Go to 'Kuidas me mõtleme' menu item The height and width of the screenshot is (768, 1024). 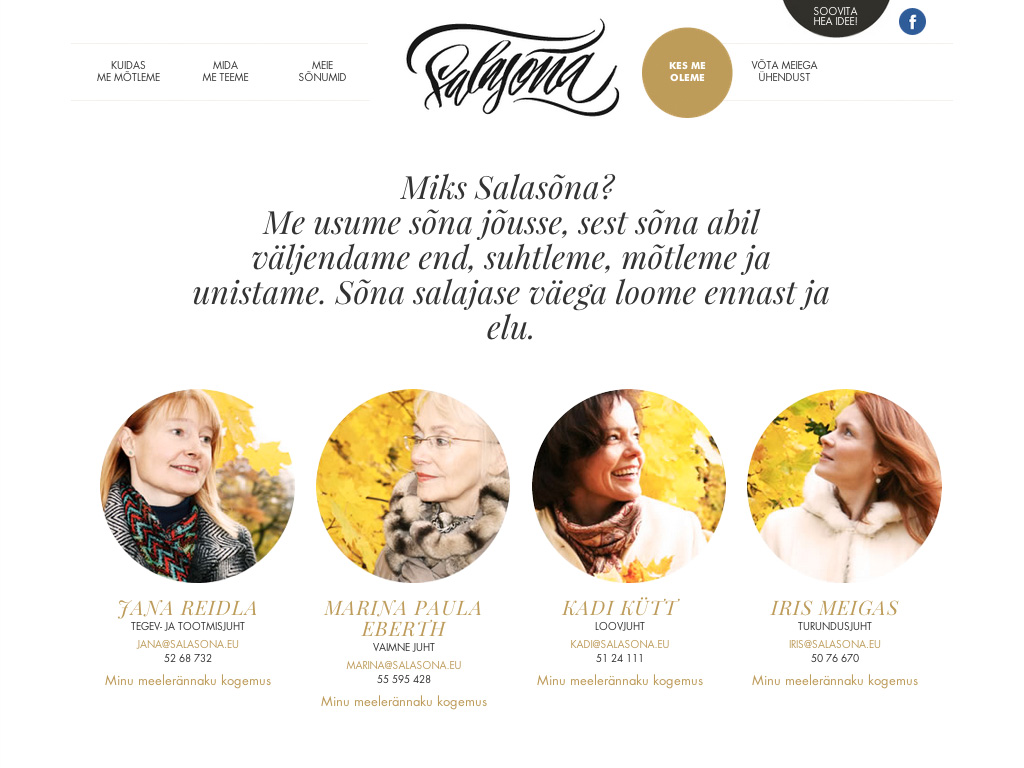(128, 71)
